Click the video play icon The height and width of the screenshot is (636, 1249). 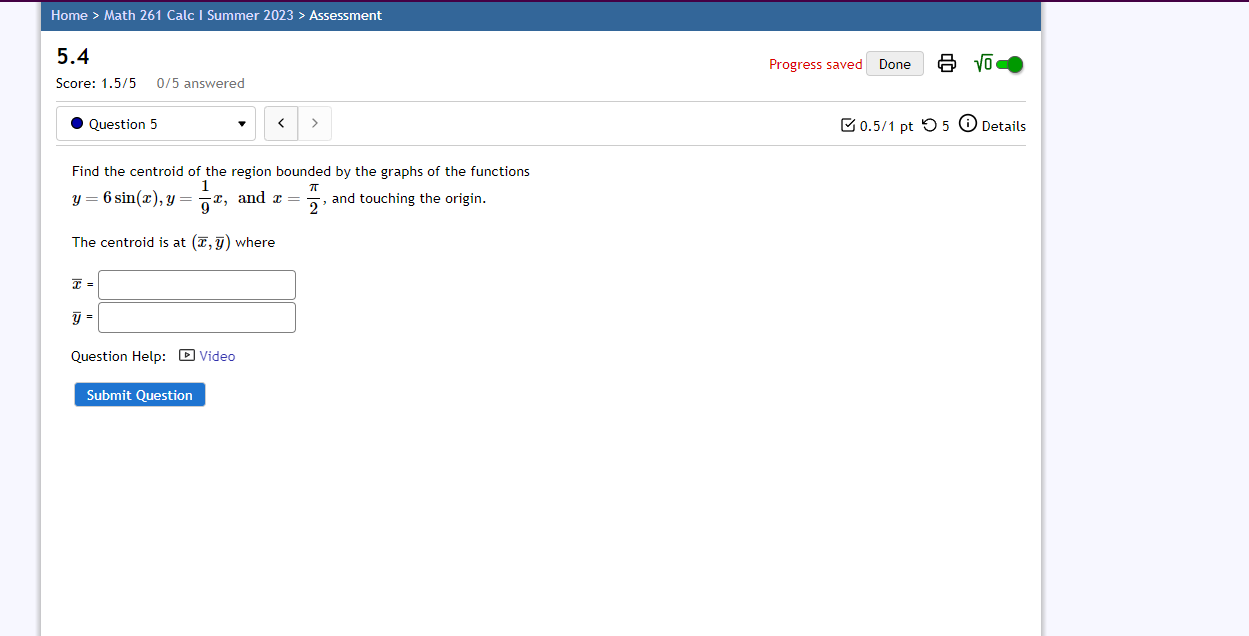[187, 355]
